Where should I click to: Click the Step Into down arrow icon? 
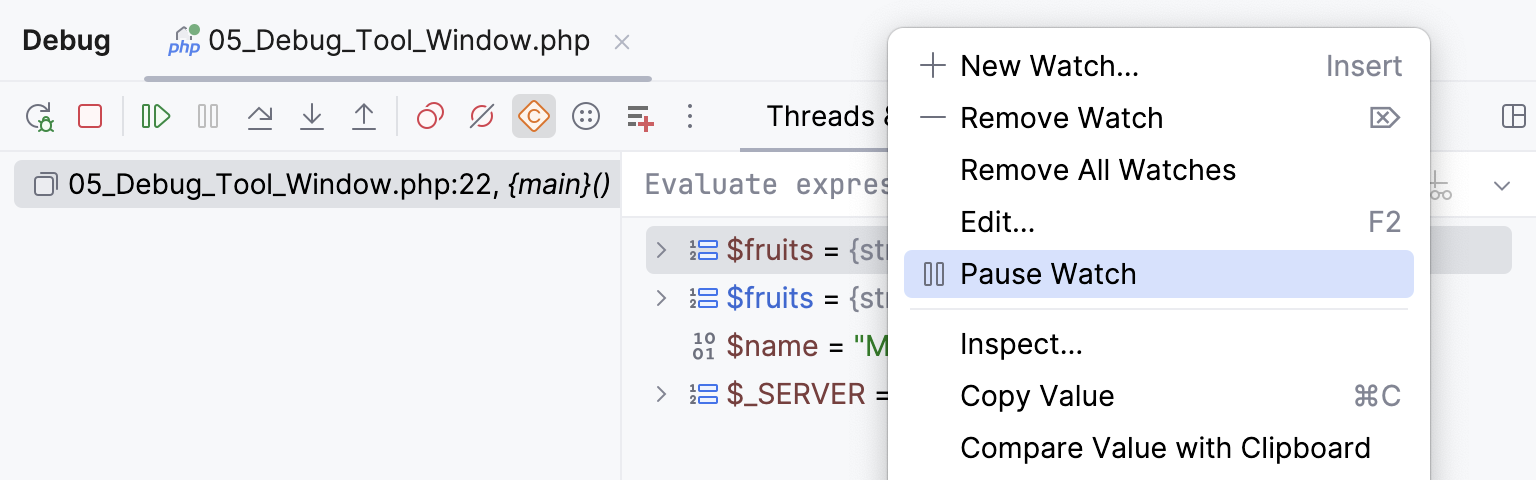(x=312, y=117)
